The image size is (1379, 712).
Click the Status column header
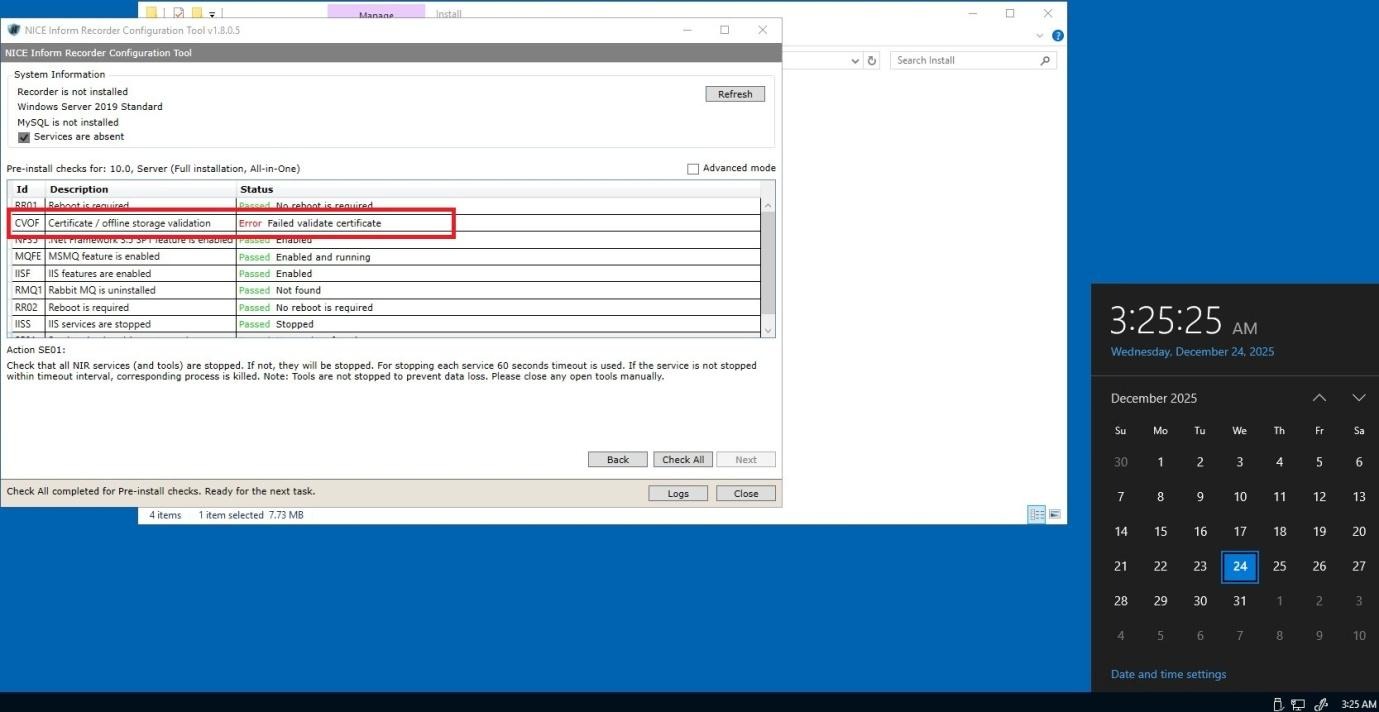click(498, 189)
